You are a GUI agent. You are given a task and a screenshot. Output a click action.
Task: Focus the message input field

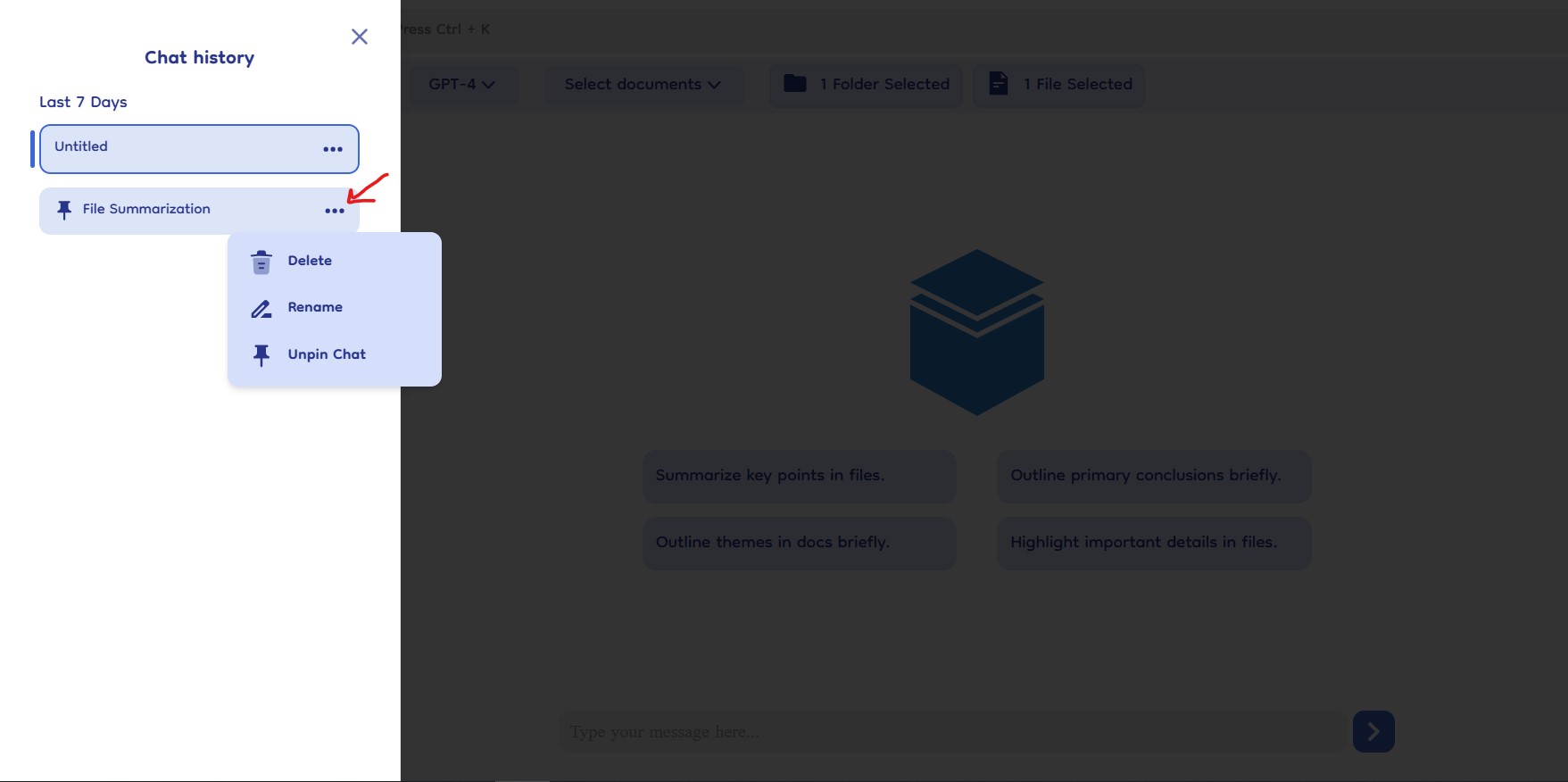(x=950, y=732)
